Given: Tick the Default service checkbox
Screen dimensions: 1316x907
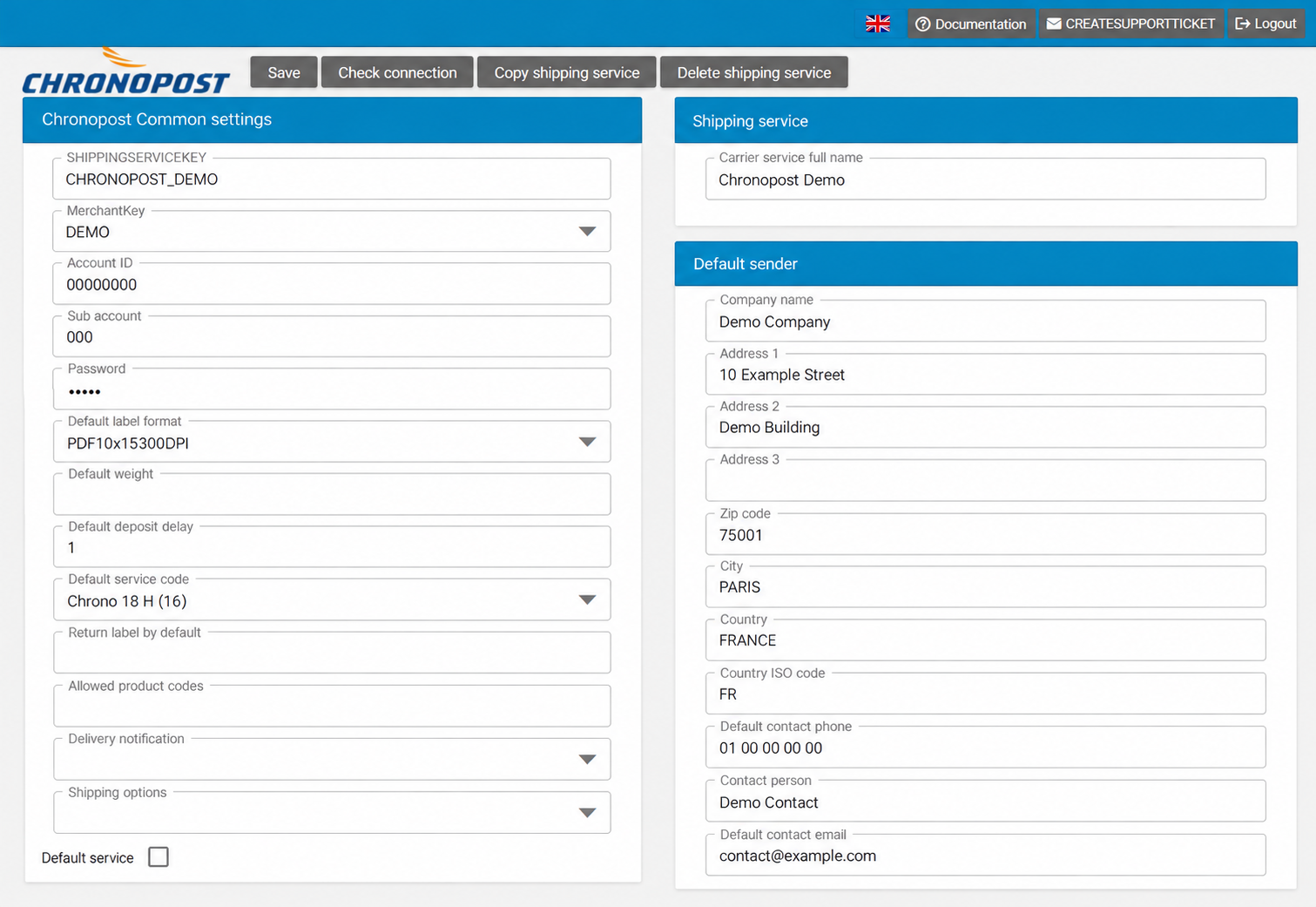Looking at the screenshot, I should pyautogui.click(x=159, y=857).
